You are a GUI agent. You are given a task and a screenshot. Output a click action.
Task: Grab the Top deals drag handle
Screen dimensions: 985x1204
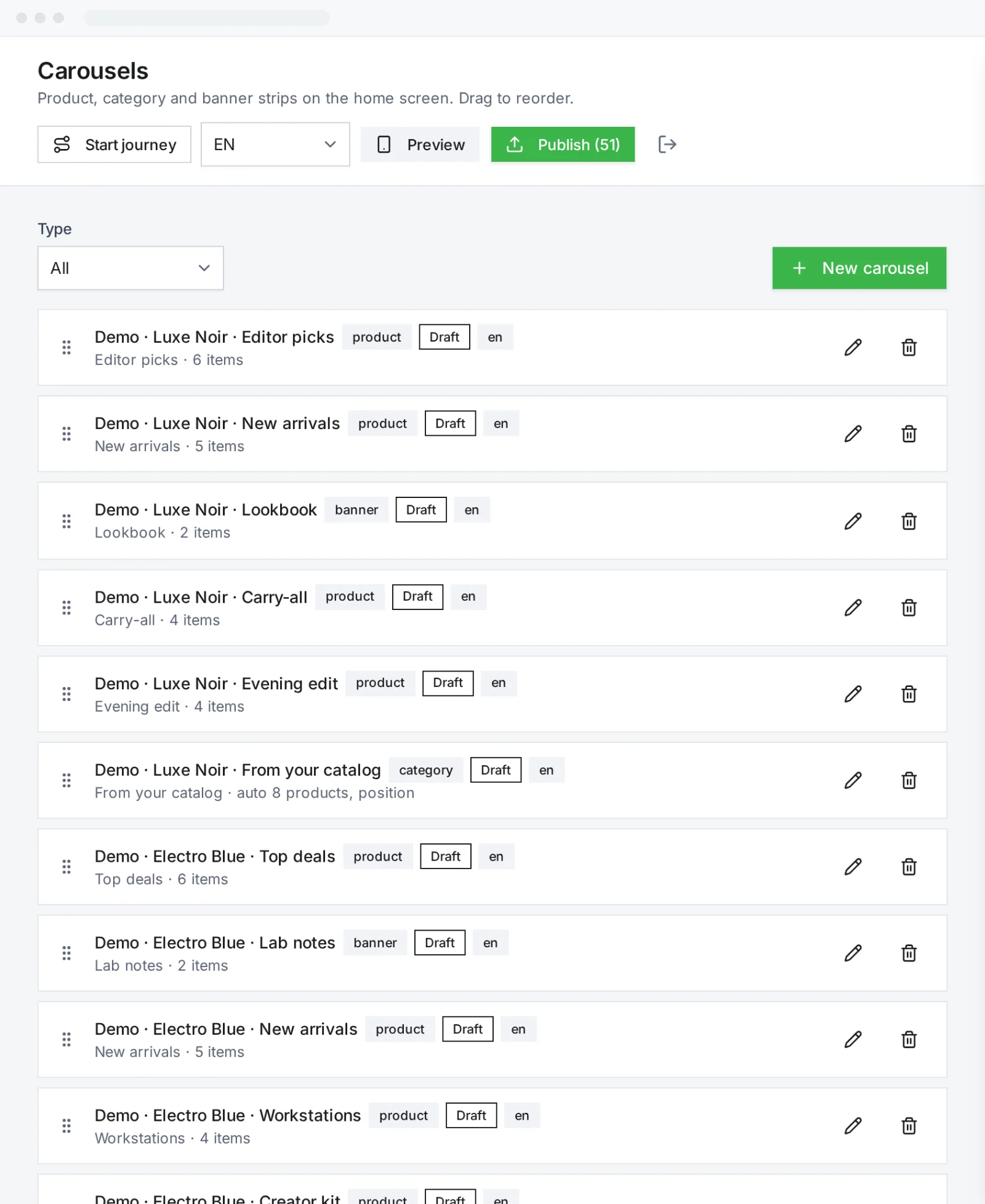point(66,867)
